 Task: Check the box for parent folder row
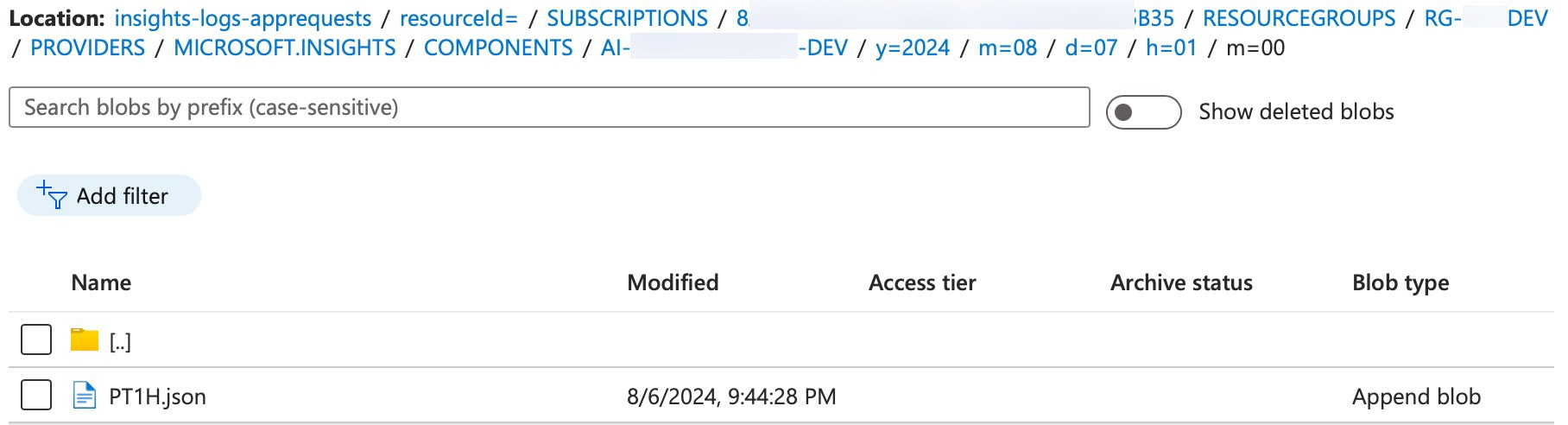[x=36, y=339]
